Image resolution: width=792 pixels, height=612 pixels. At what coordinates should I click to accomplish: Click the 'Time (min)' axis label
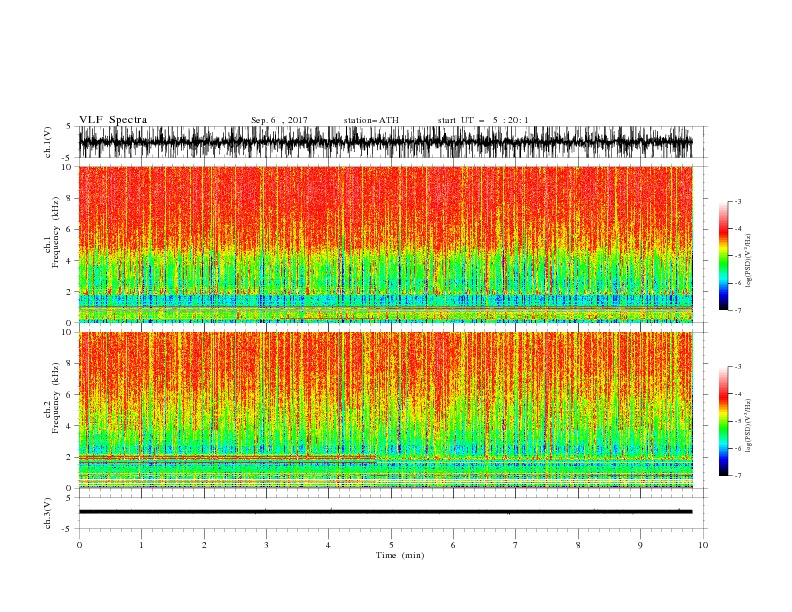click(400, 555)
